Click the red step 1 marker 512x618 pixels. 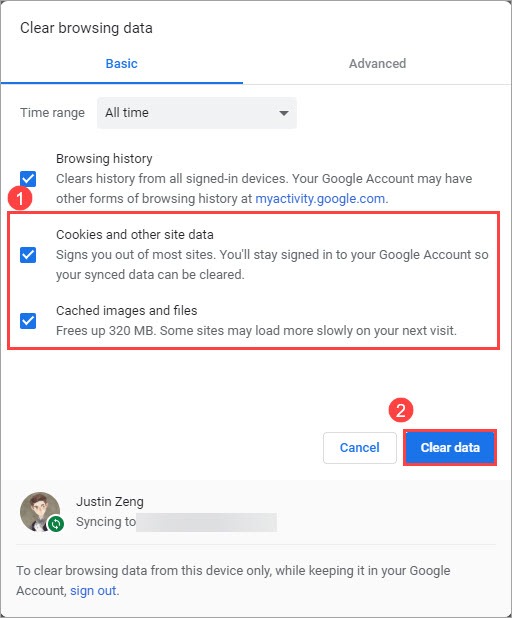(20, 198)
